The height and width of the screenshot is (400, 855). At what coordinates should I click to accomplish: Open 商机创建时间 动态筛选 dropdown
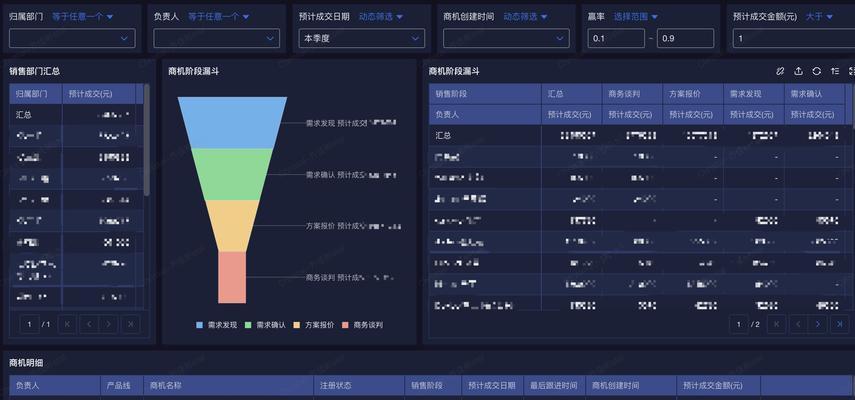coord(526,17)
